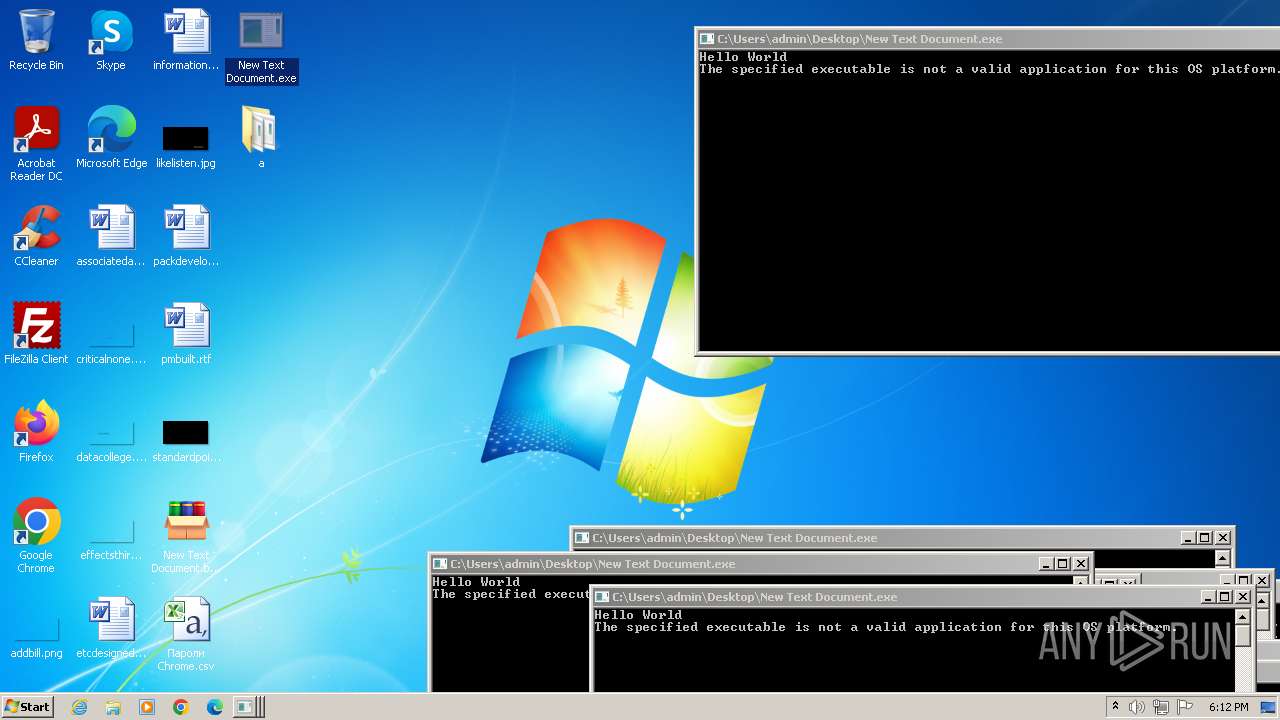1280x720 pixels.
Task: Open system menu icon of the left bottom console
Action: point(440,564)
